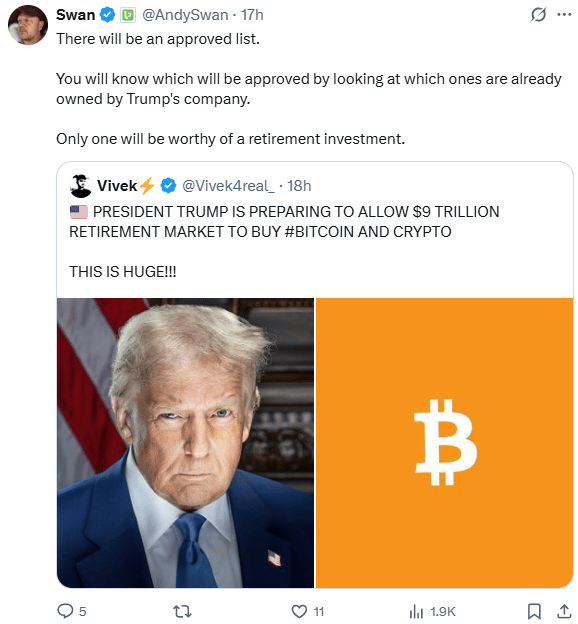578x624 pixels.
Task: Click the Swan display name
Action: tap(75, 15)
